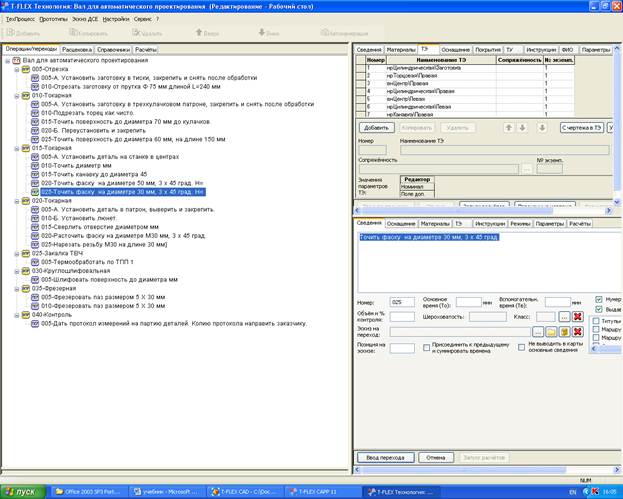Collapse the 020-Токарная operation node
Image resolution: width=623 pixels, height=499 pixels.
[x=17, y=201]
